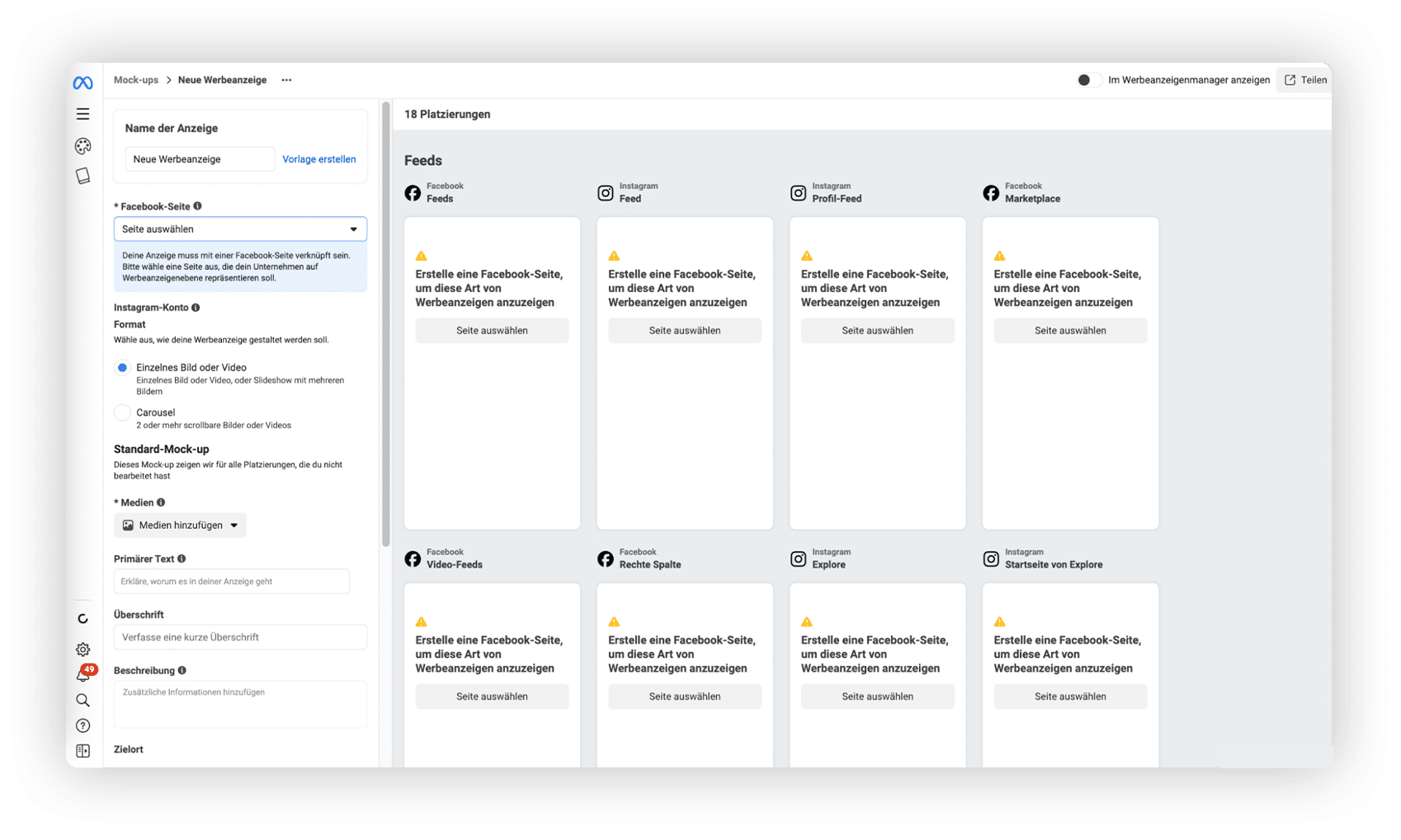1401x840 pixels.
Task: Click Facebook icon of Feeds placement
Action: (x=413, y=193)
